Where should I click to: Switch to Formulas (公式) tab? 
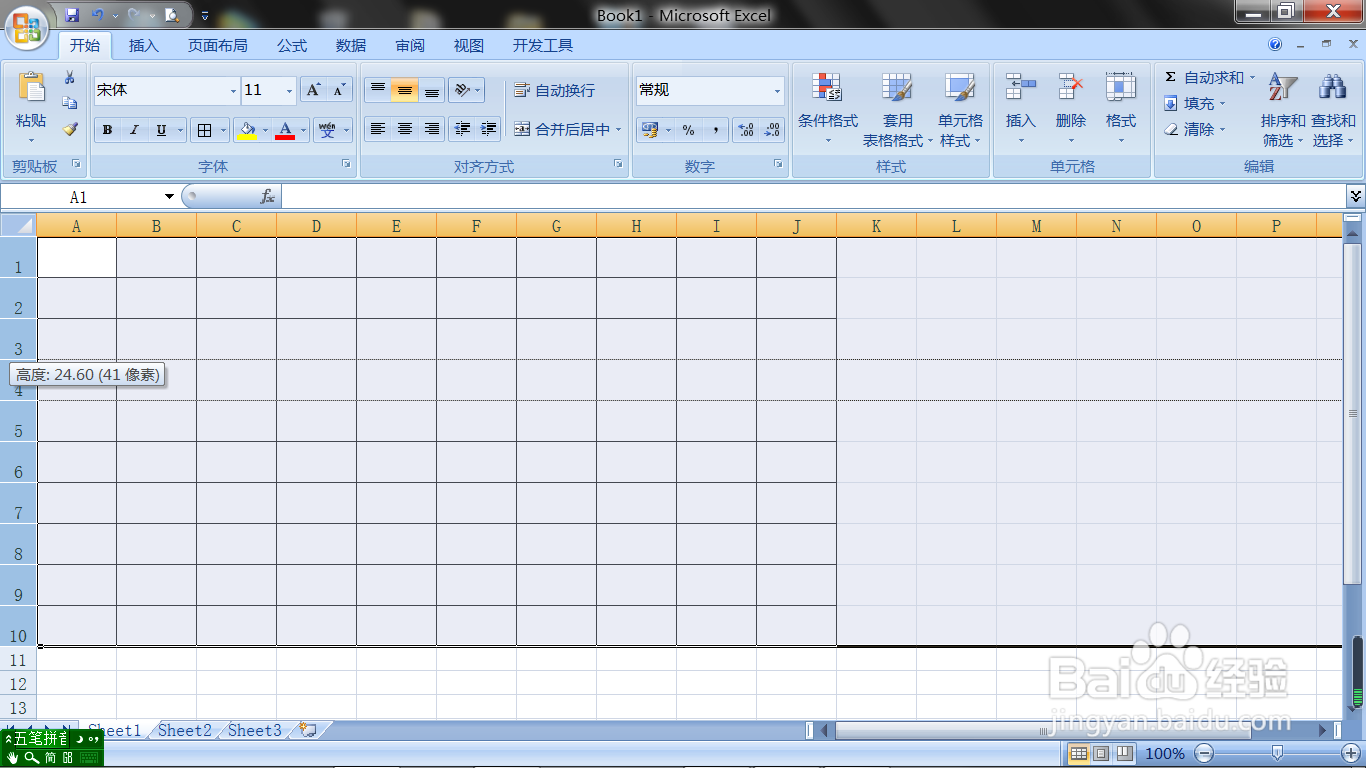tap(292, 45)
